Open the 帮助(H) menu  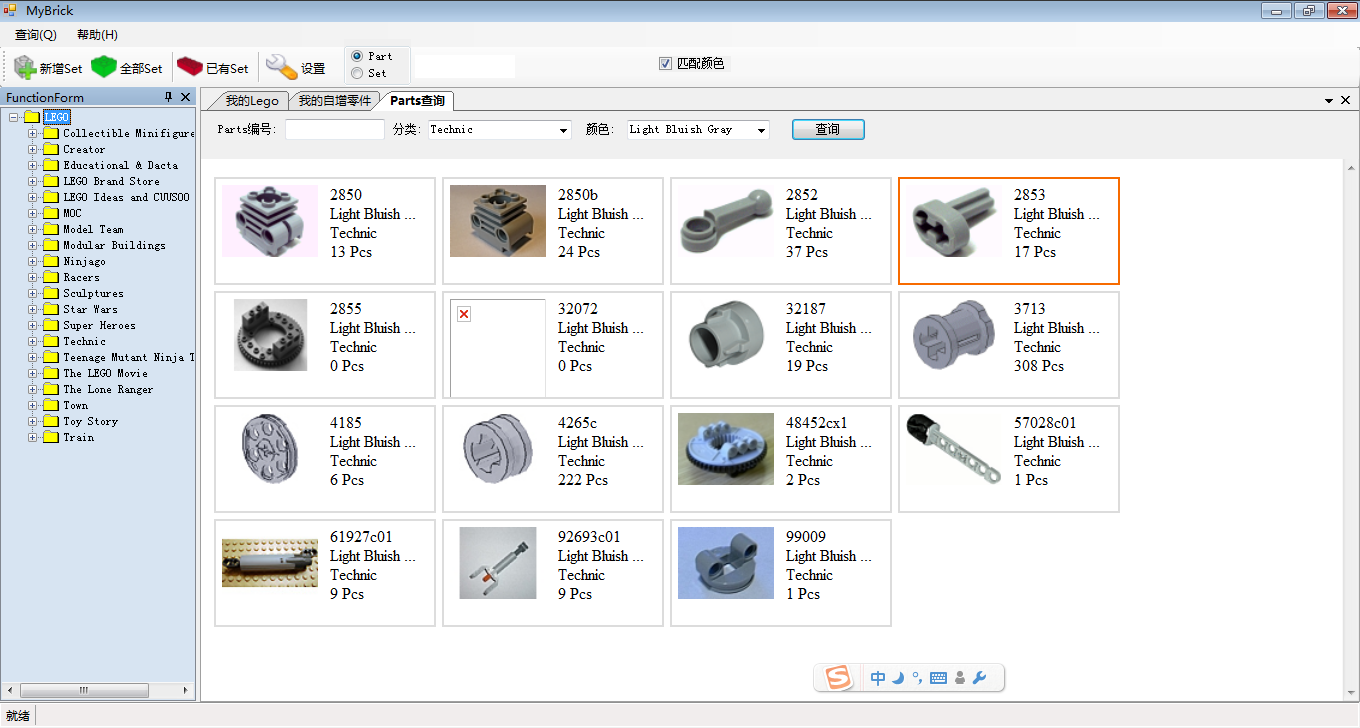click(97, 35)
